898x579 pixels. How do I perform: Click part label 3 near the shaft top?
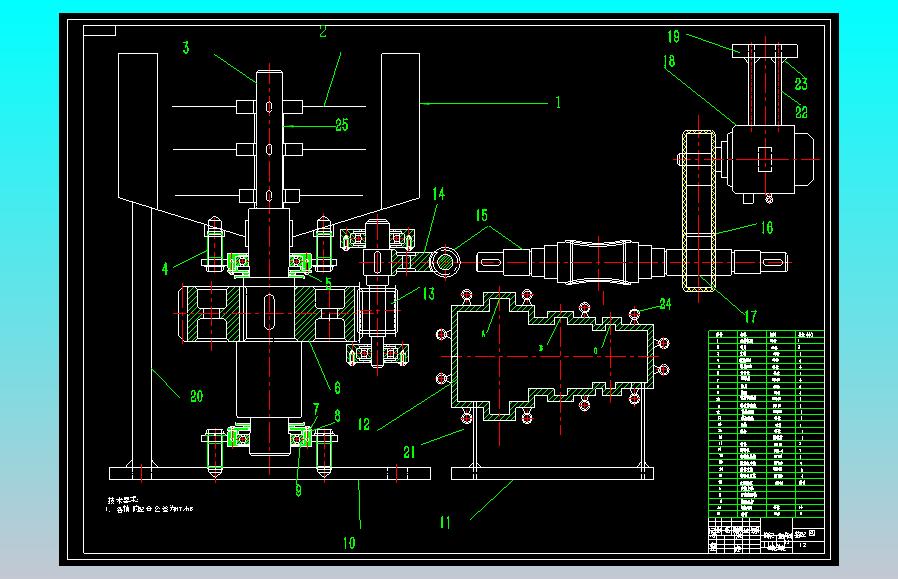tap(186, 48)
